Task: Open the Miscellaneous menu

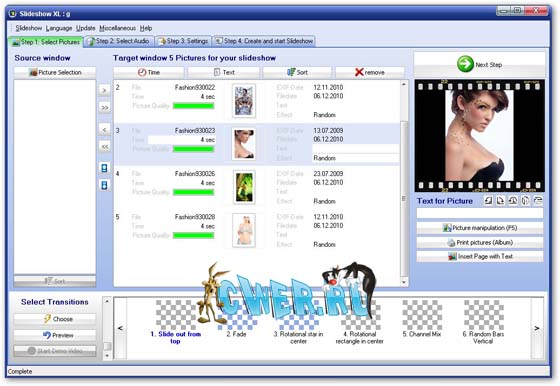Action: point(118,28)
